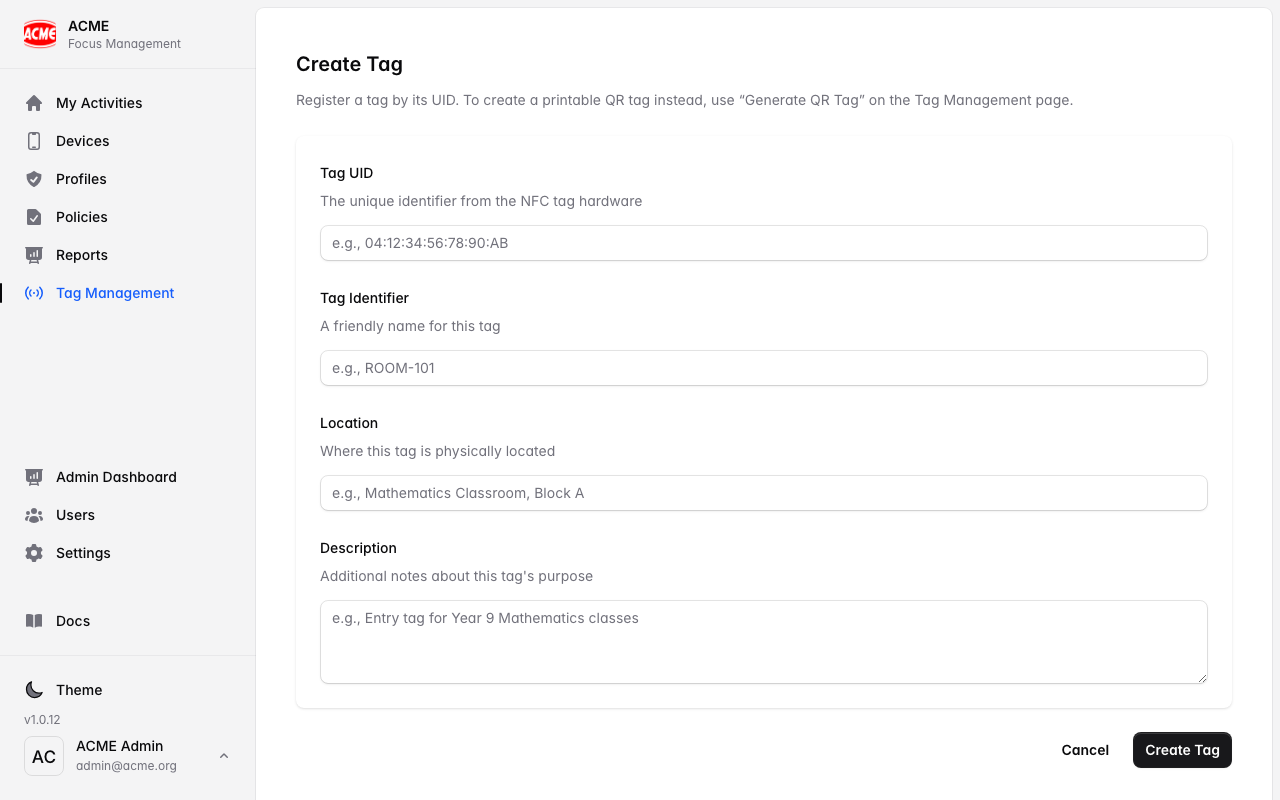Go to Policies document icon
Image resolution: width=1280 pixels, height=800 pixels.
[34, 217]
